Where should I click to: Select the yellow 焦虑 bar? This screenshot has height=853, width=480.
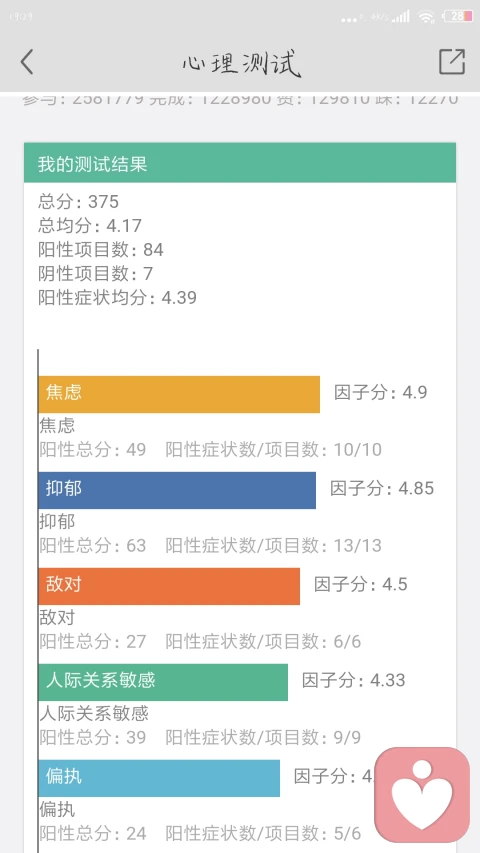179,394
